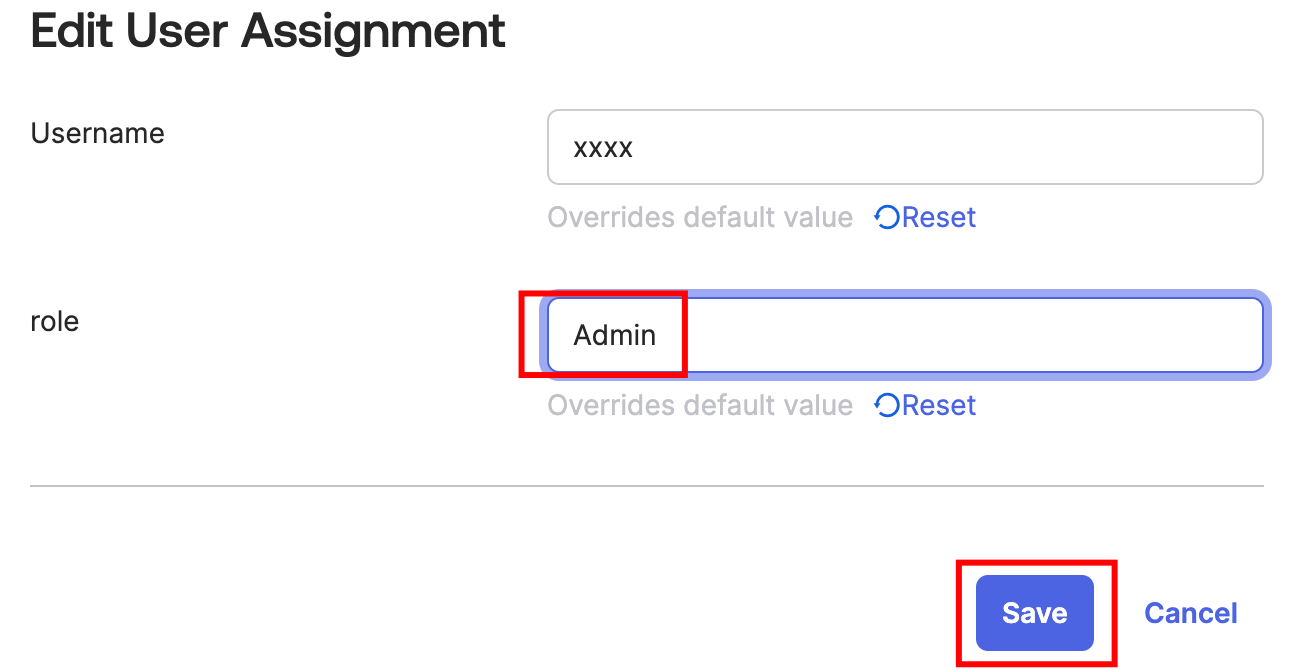
Task: Select the Admin text in the role field
Action: 614,335
